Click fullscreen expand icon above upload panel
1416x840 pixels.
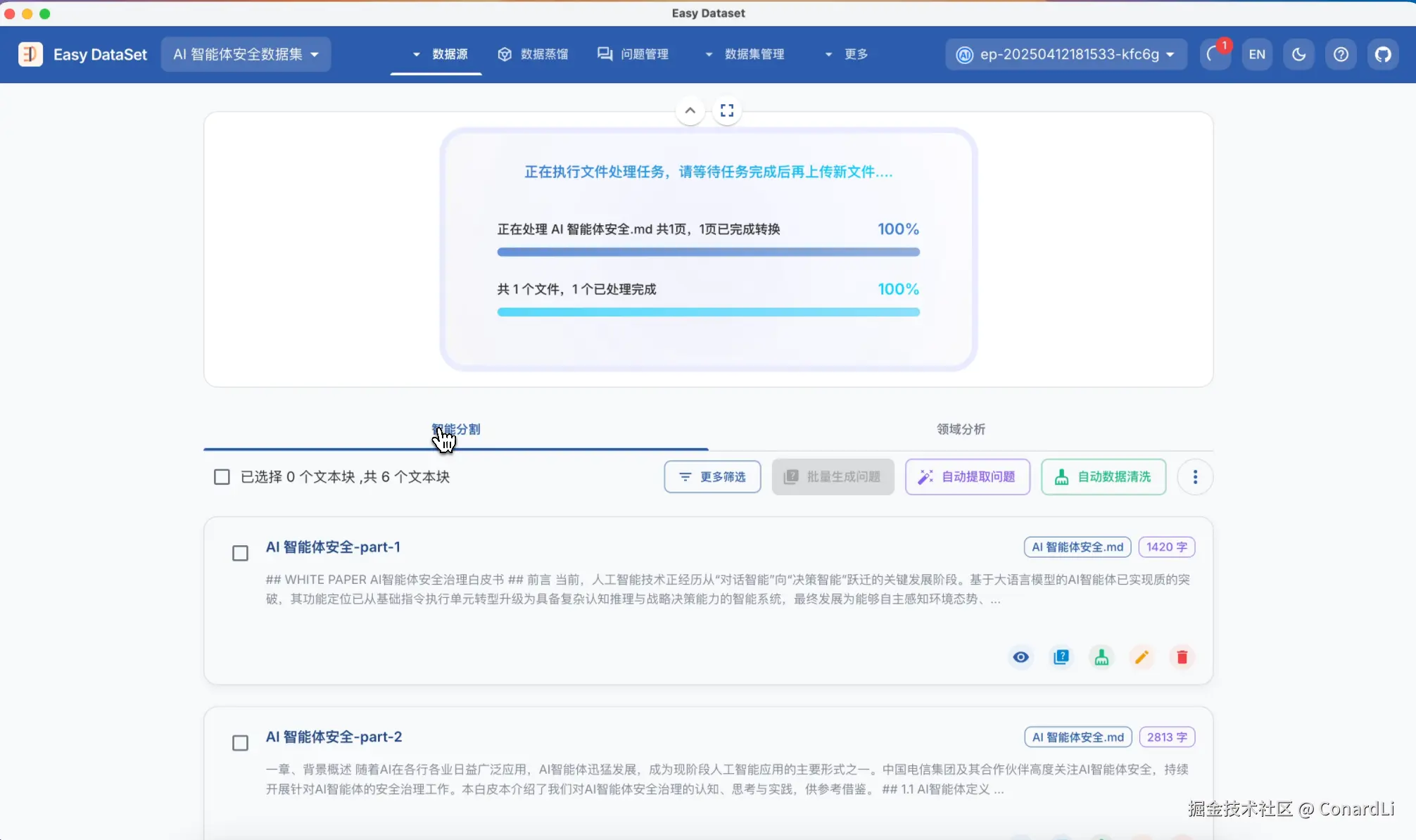pyautogui.click(x=727, y=110)
